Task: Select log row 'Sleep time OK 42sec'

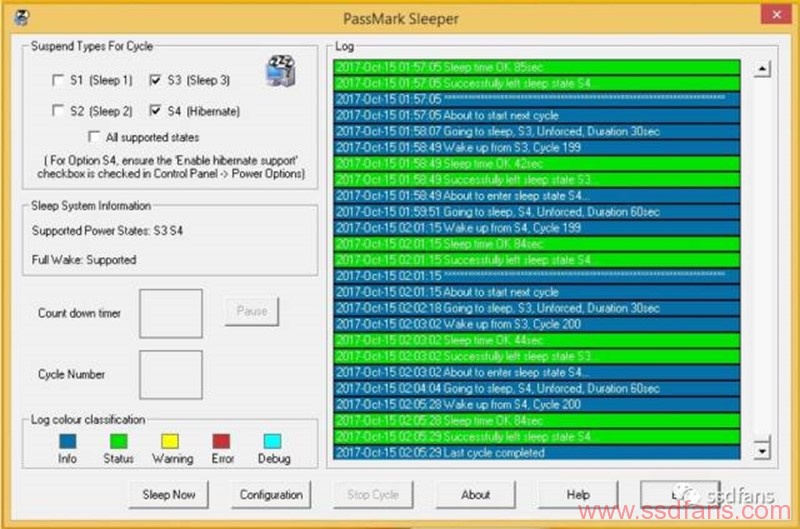Action: [537, 163]
